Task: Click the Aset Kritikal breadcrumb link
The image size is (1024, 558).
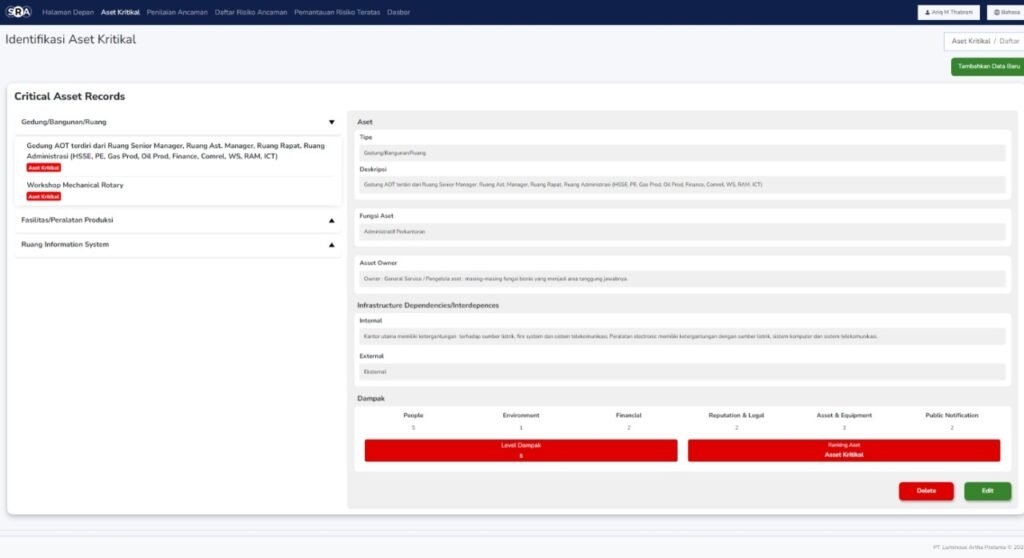Action: (x=970, y=41)
